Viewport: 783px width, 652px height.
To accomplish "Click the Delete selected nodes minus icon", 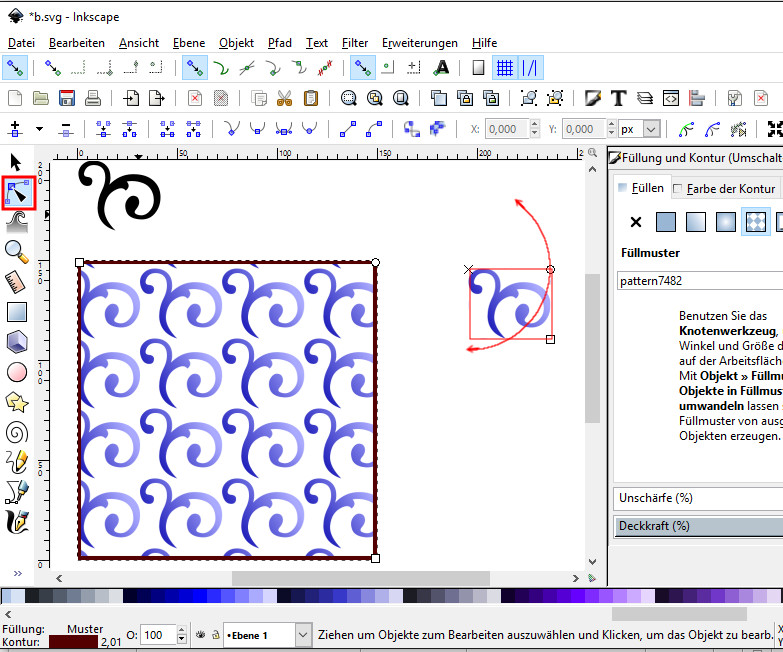I will pyautogui.click(x=66, y=129).
